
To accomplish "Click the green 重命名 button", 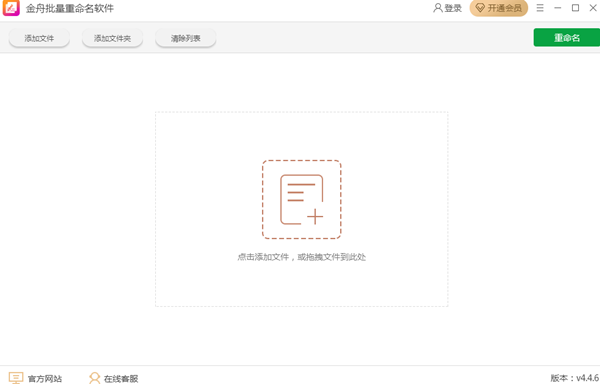I will [x=567, y=37].
